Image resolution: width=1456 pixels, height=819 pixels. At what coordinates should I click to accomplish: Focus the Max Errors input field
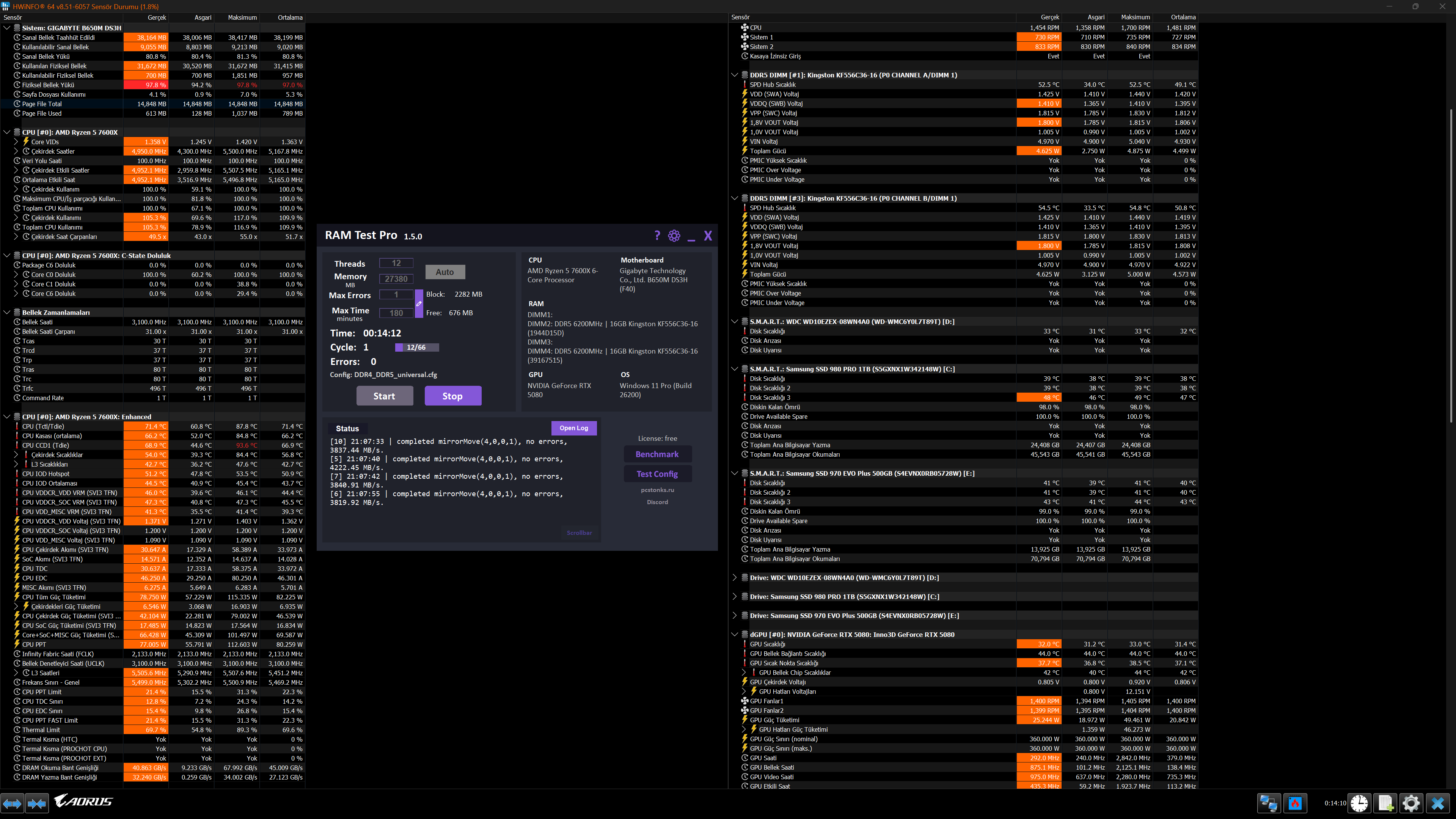396,294
